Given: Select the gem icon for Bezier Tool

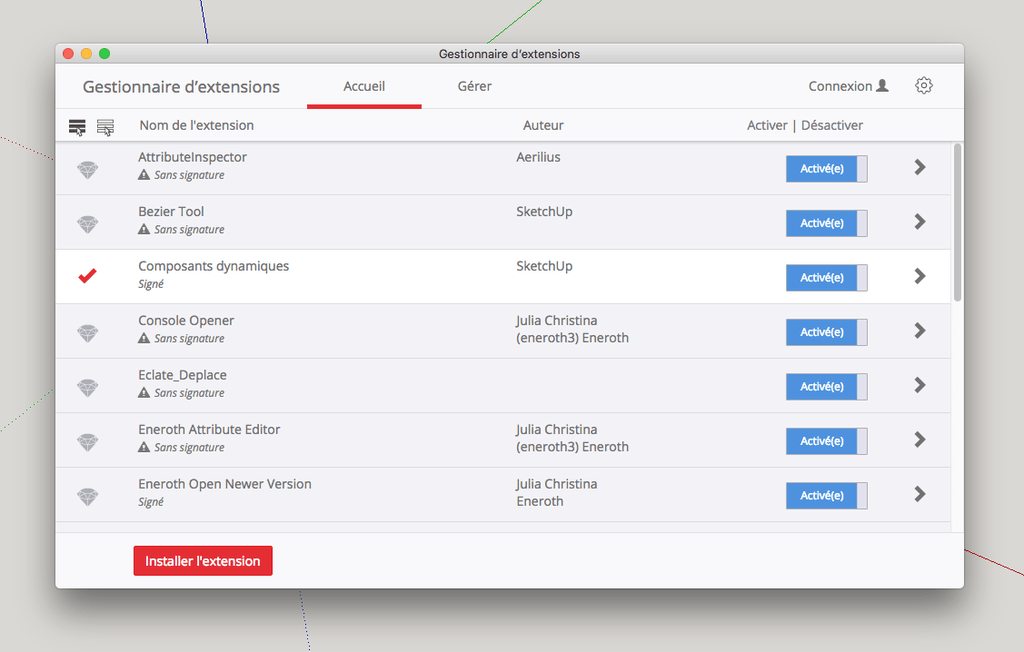Looking at the screenshot, I should 88,224.
